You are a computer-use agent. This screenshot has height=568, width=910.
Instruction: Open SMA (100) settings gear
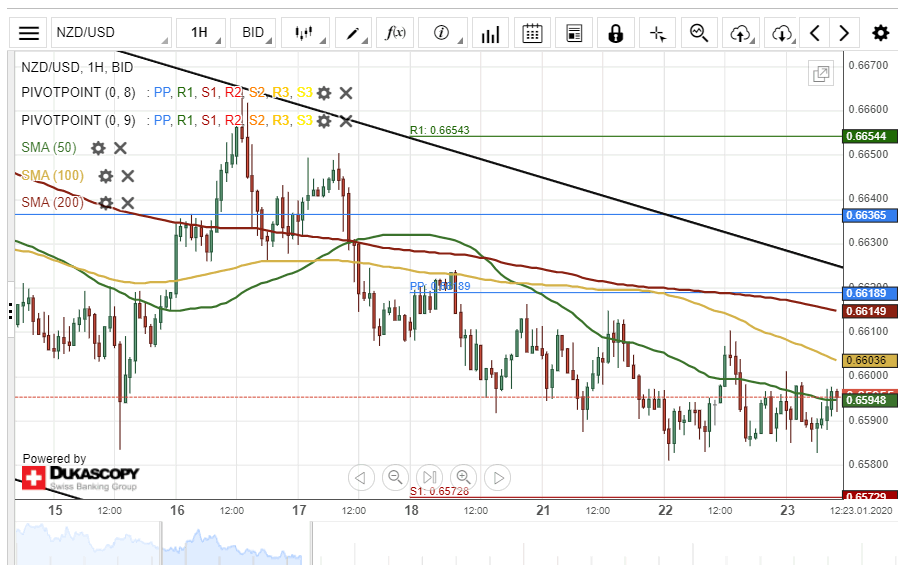106,176
